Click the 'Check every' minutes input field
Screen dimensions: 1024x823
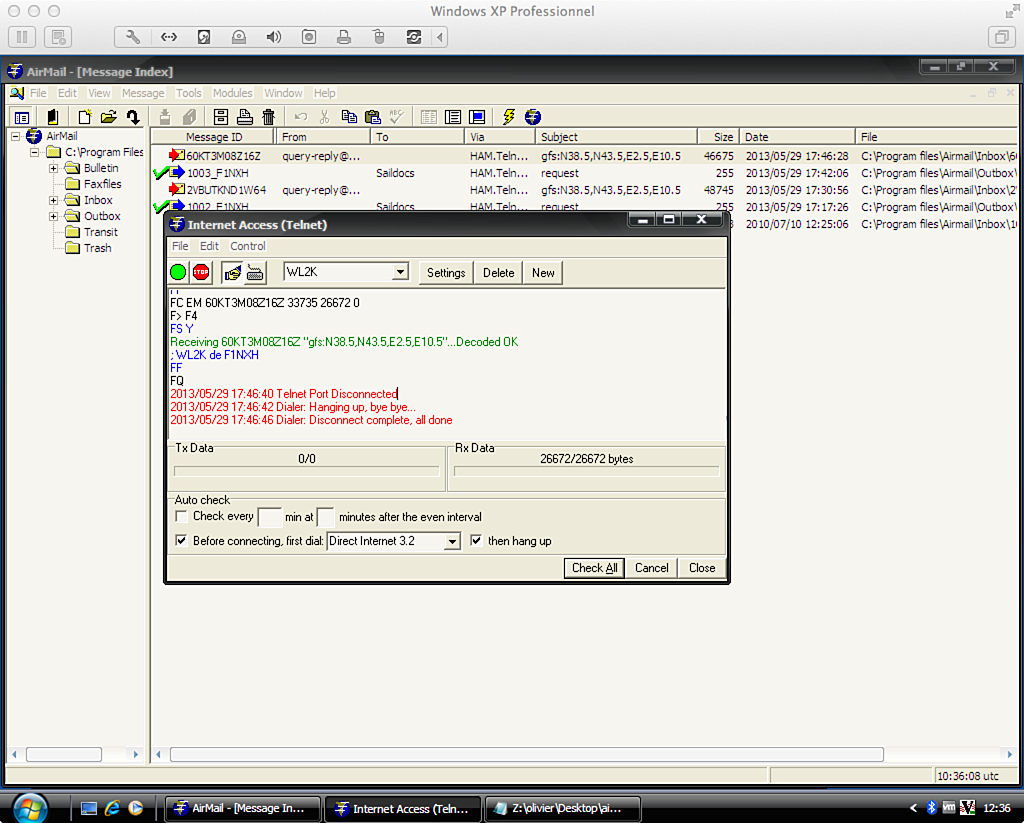point(270,517)
